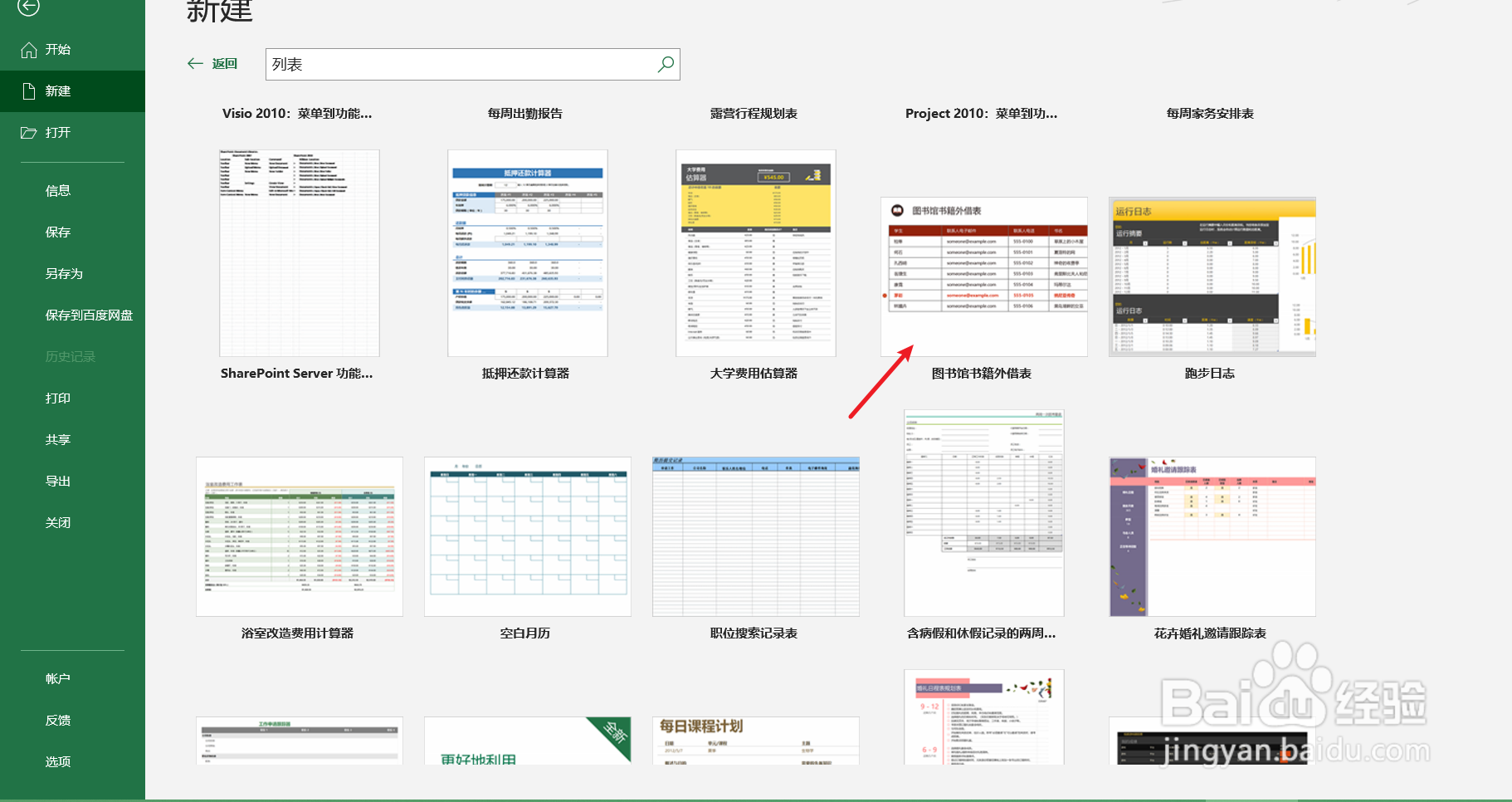Click the 空白月历 label
The height and width of the screenshot is (802, 1512).
(525, 633)
